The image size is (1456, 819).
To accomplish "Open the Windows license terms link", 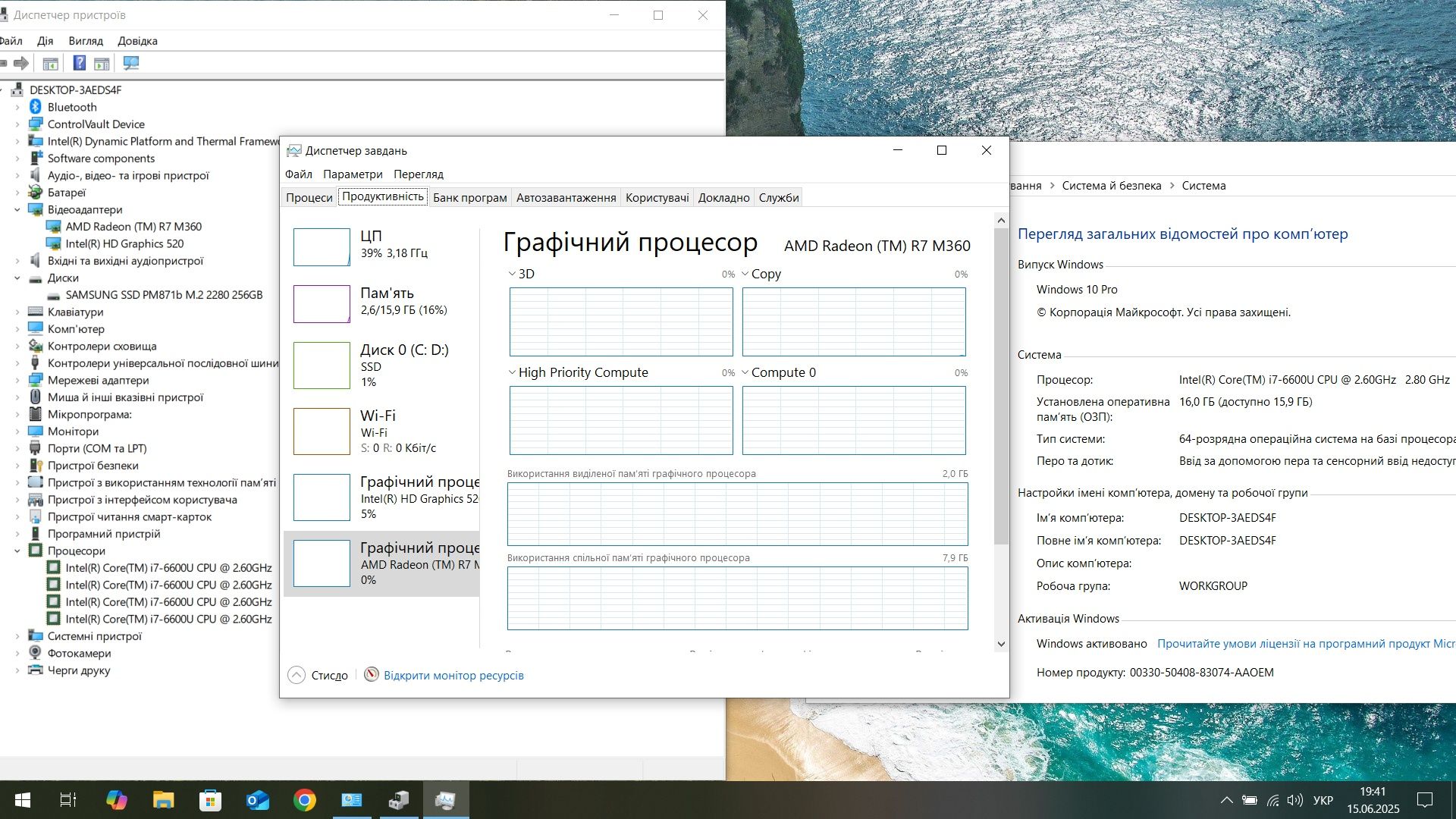I will click(1306, 644).
